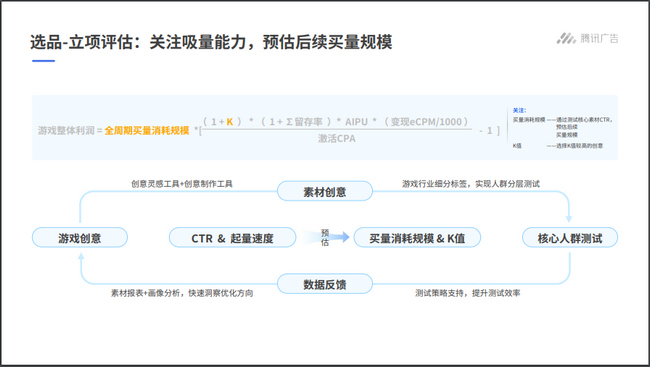Click the blue 关注: note heading

pyautogui.click(x=519, y=110)
